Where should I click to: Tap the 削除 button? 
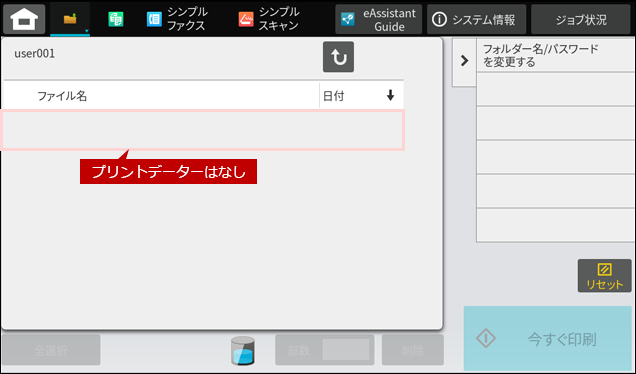(x=413, y=350)
